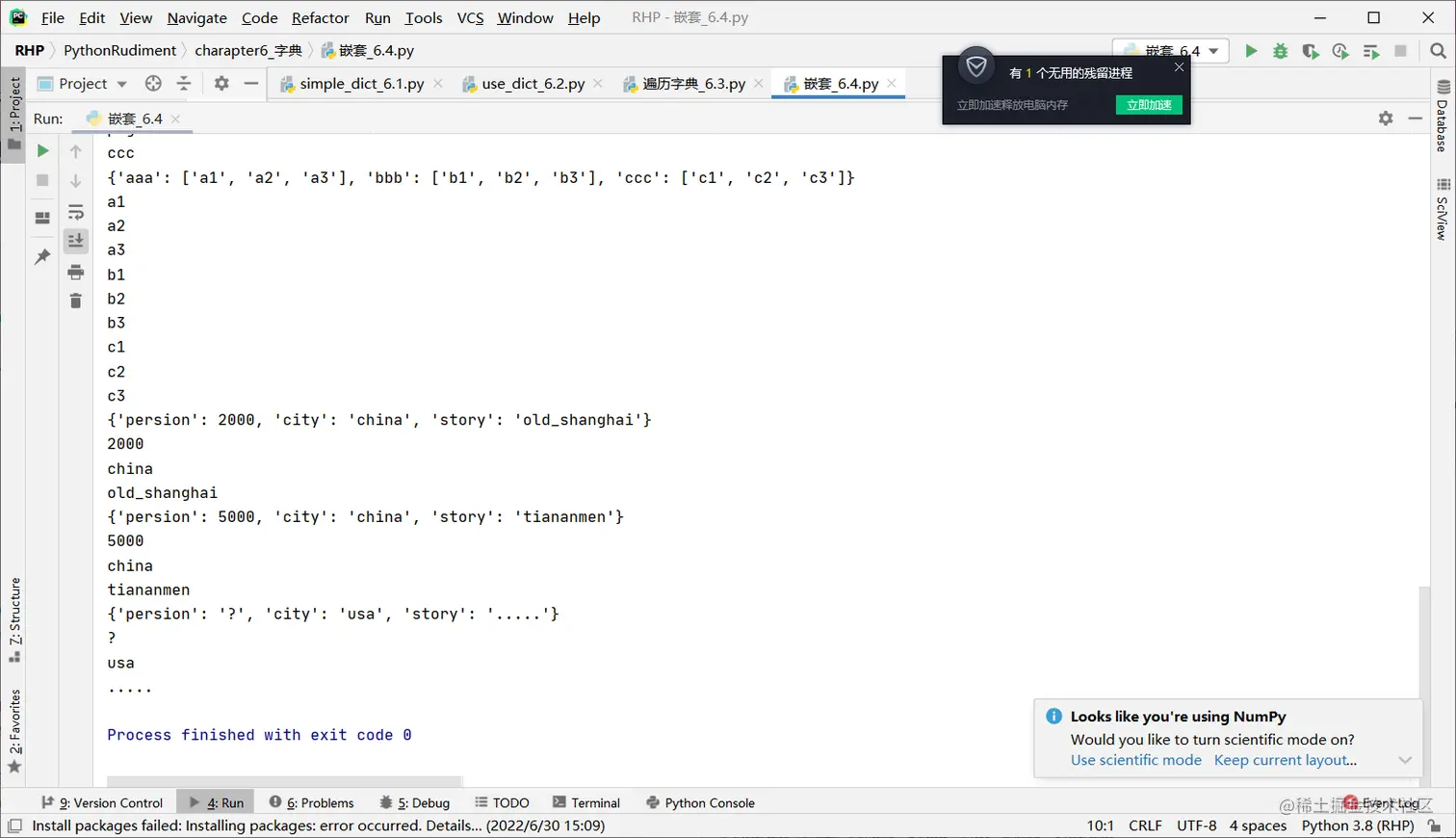Screen dimensions: 1456x838
Task: Open the Database side panel
Action: 1443,117
